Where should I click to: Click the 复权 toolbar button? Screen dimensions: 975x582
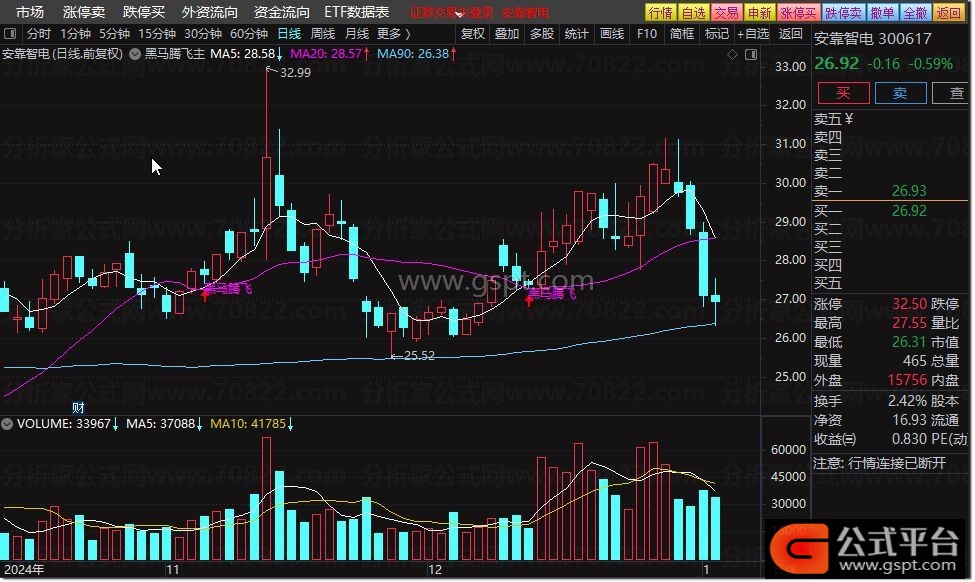(x=473, y=34)
